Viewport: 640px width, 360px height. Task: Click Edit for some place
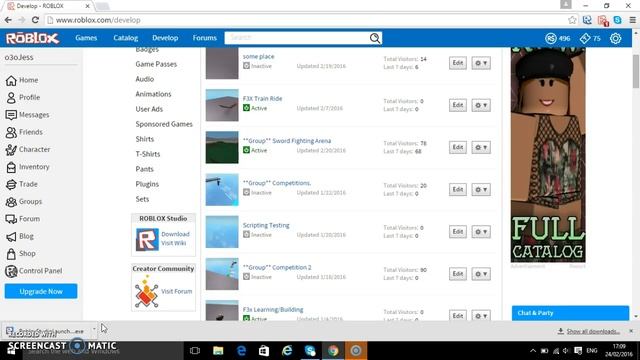click(x=458, y=63)
